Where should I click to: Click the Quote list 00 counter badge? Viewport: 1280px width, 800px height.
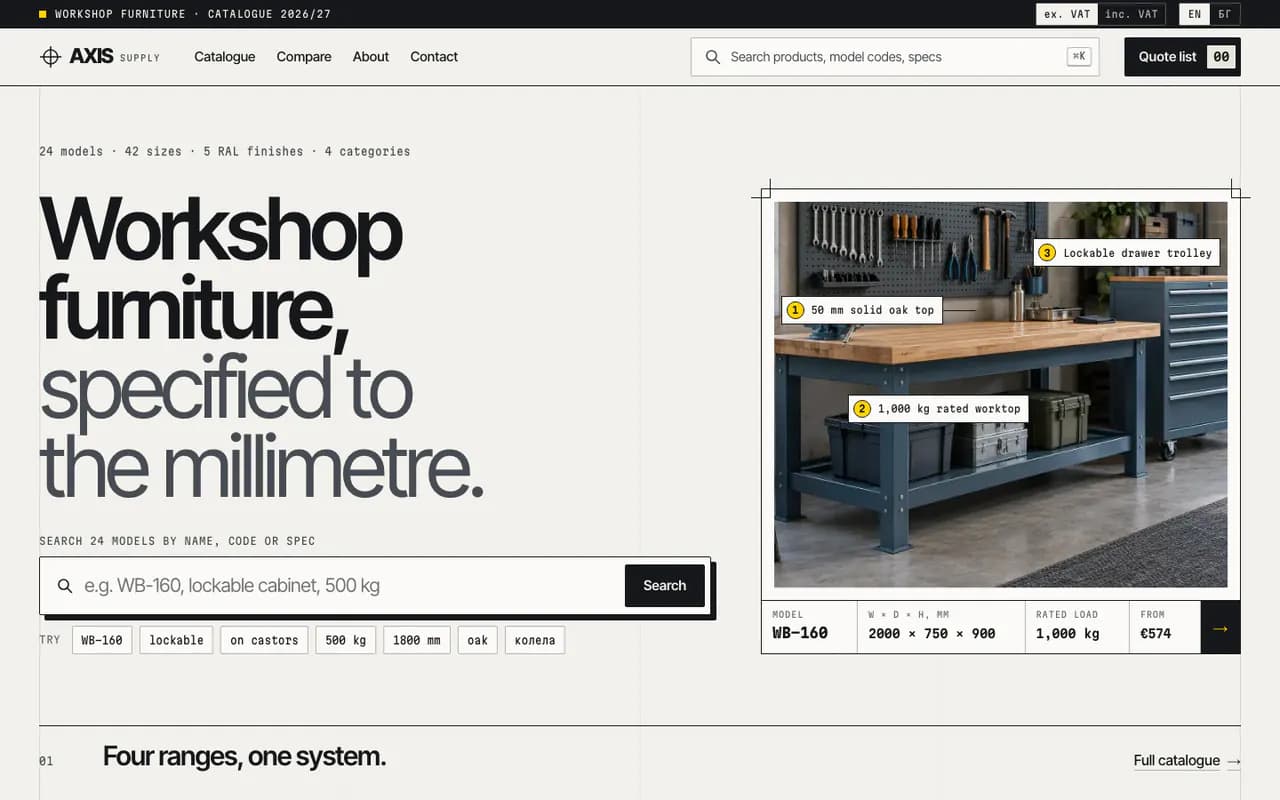pyautogui.click(x=1221, y=57)
